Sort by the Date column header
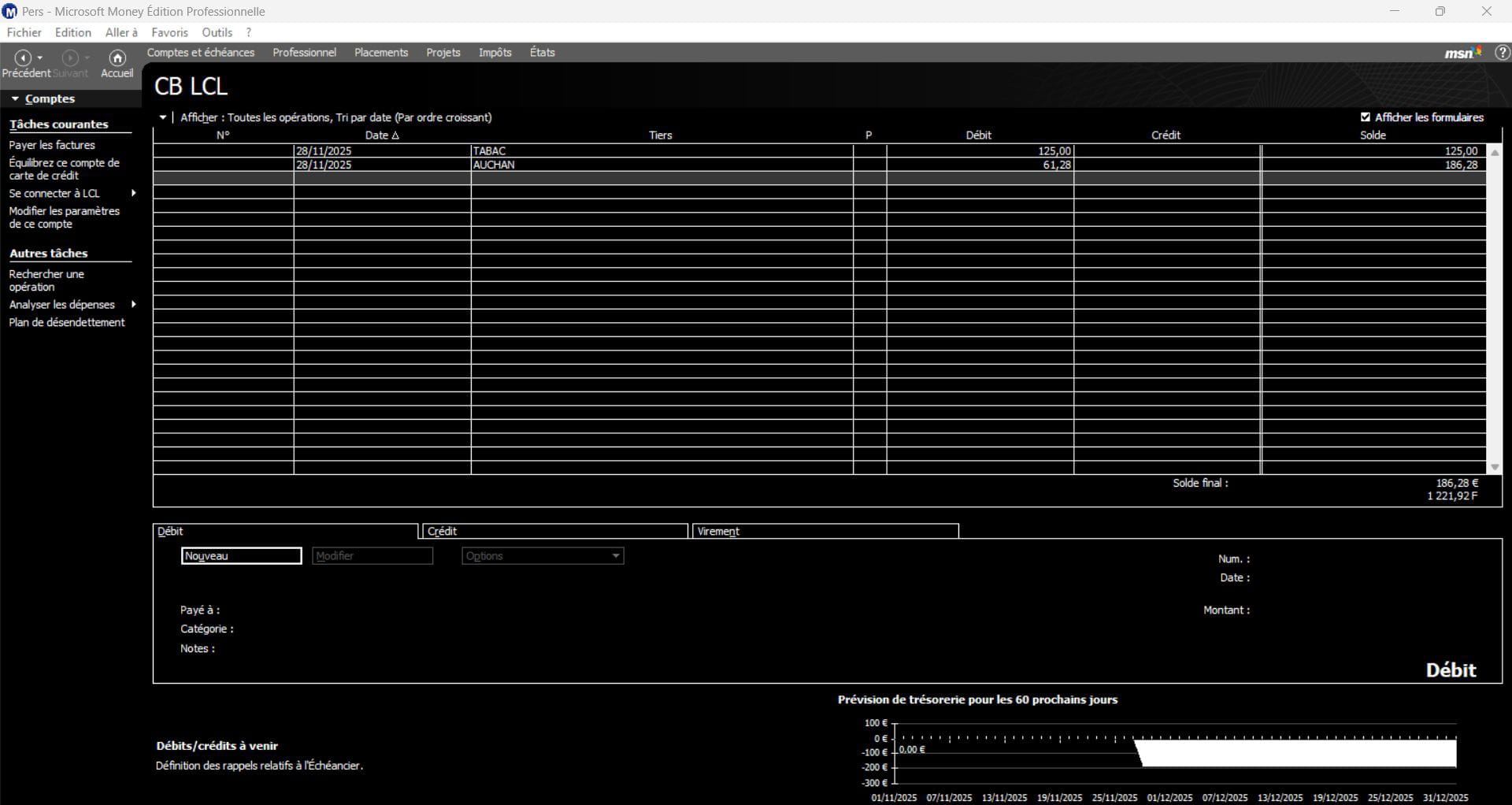The width and height of the screenshot is (1512, 805). tap(382, 135)
